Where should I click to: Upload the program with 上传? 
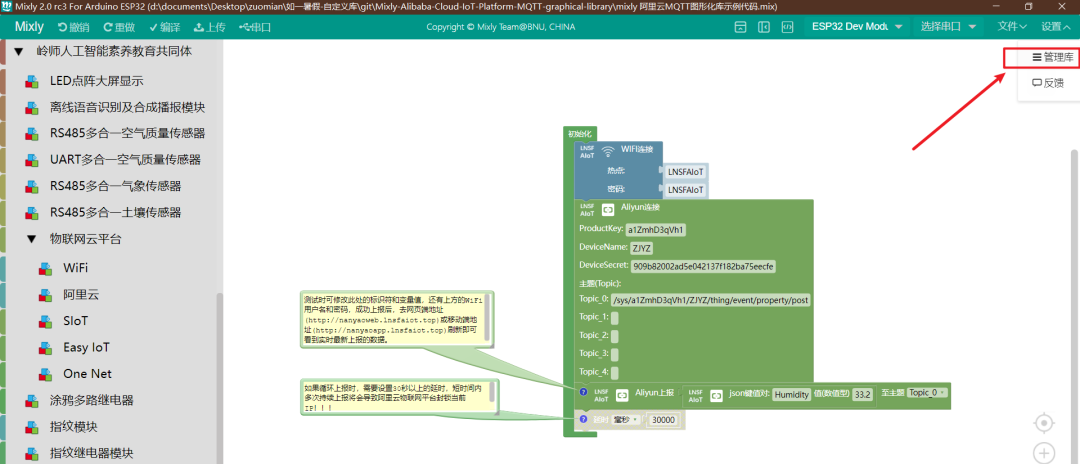[x=210, y=27]
